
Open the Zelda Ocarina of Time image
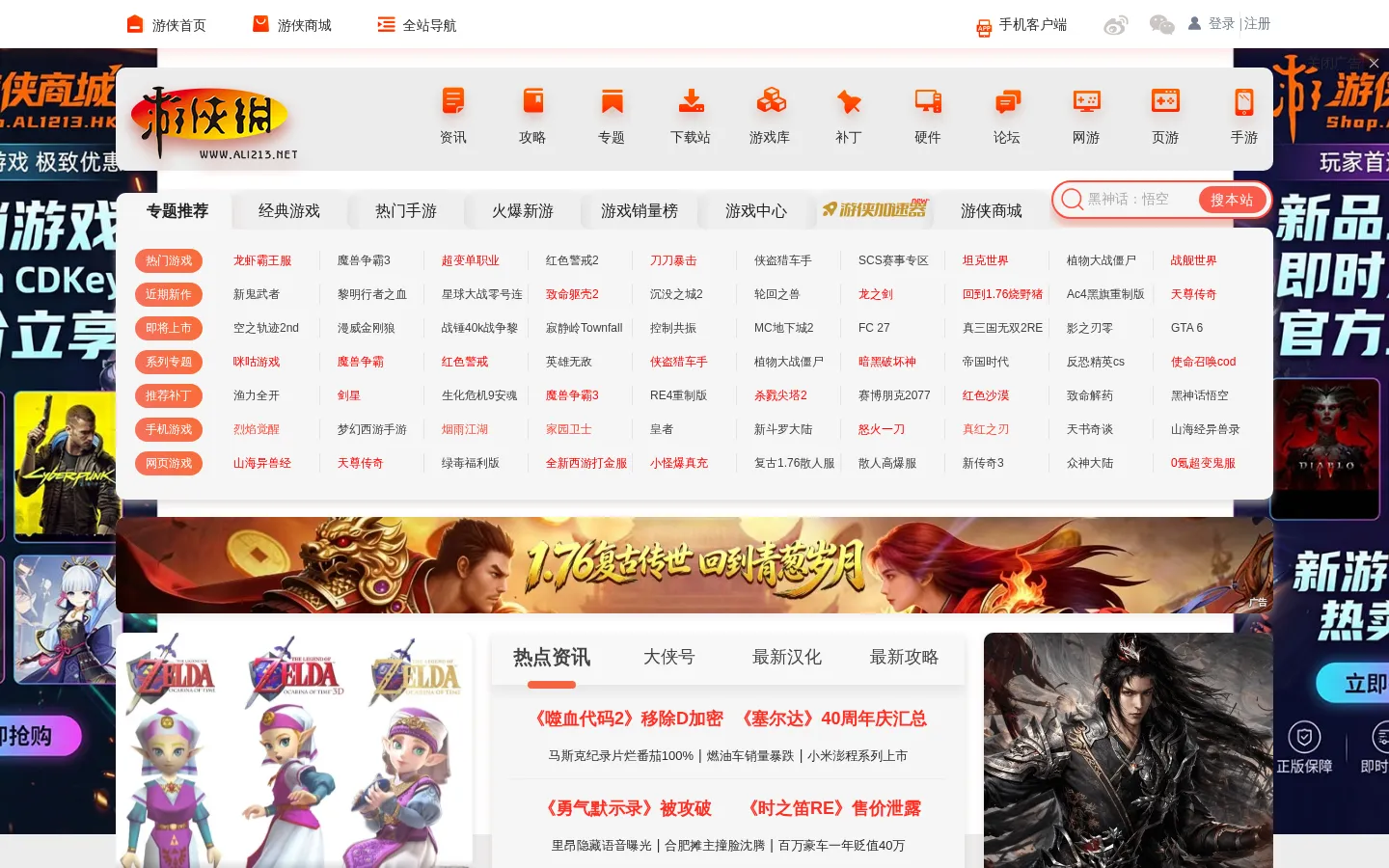pos(294,750)
